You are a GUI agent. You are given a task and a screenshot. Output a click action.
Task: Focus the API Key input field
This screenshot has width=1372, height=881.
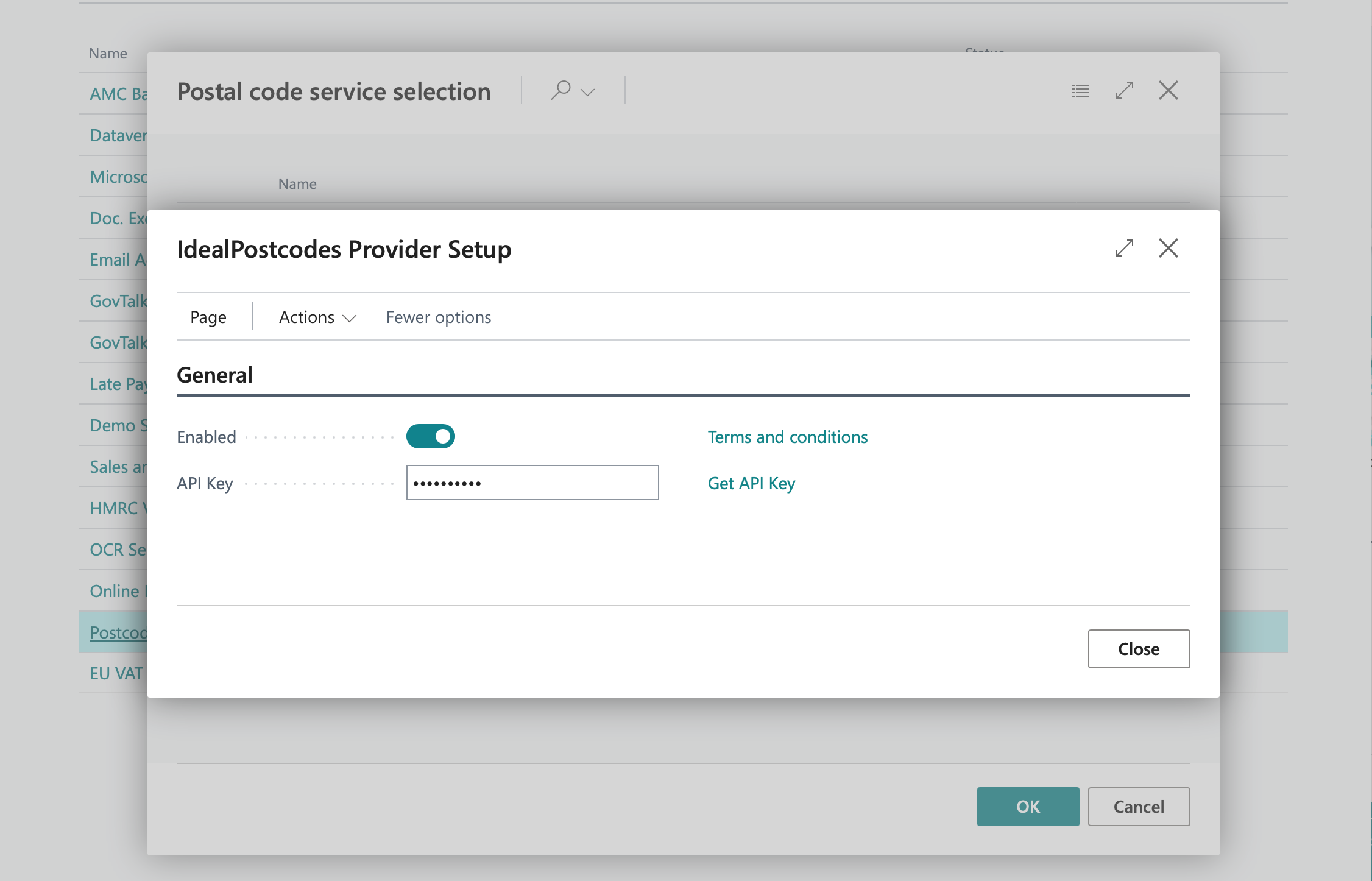(532, 483)
